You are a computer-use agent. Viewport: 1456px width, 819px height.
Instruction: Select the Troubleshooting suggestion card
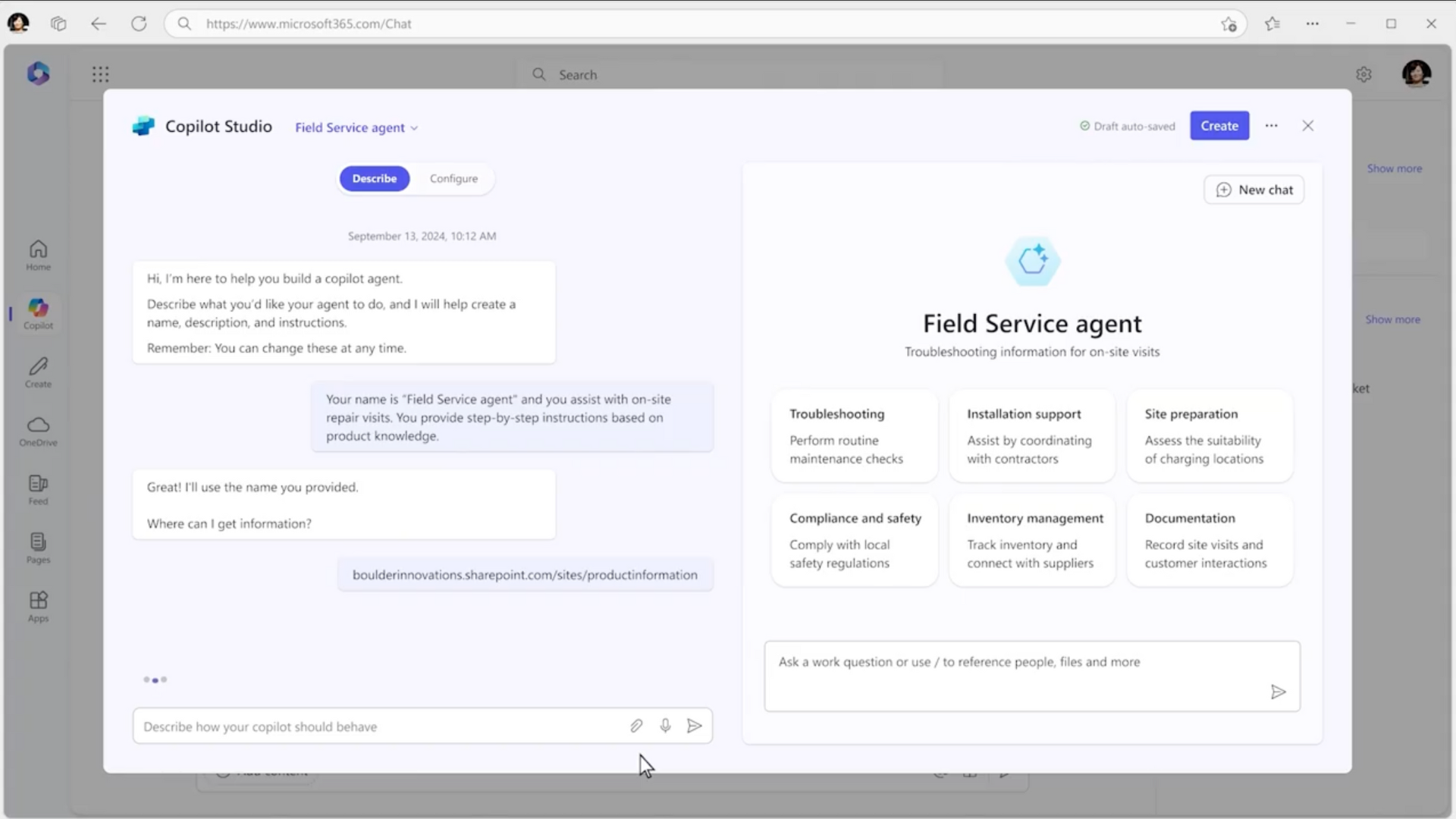pos(854,436)
